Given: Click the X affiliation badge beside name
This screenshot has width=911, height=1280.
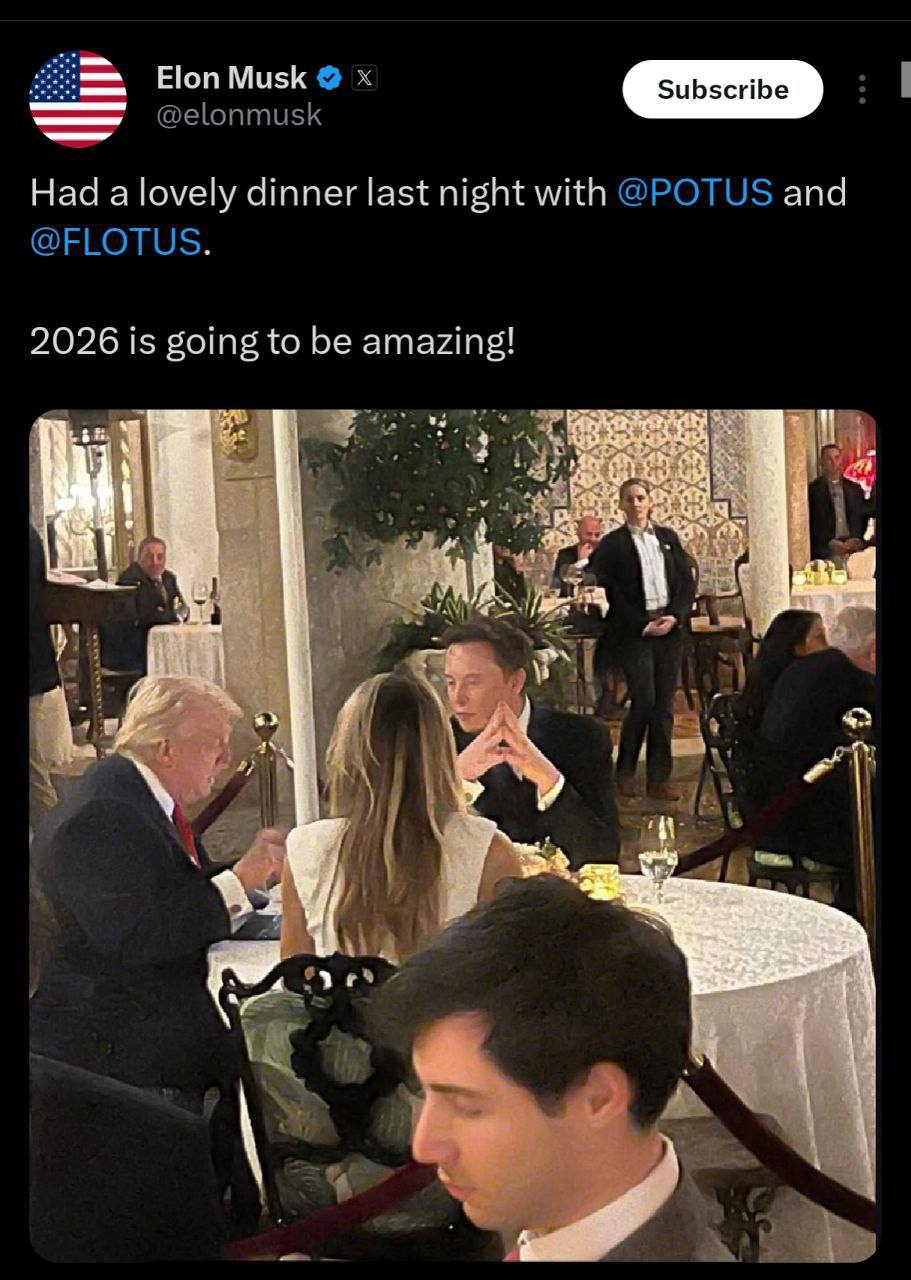Looking at the screenshot, I should [x=365, y=77].
